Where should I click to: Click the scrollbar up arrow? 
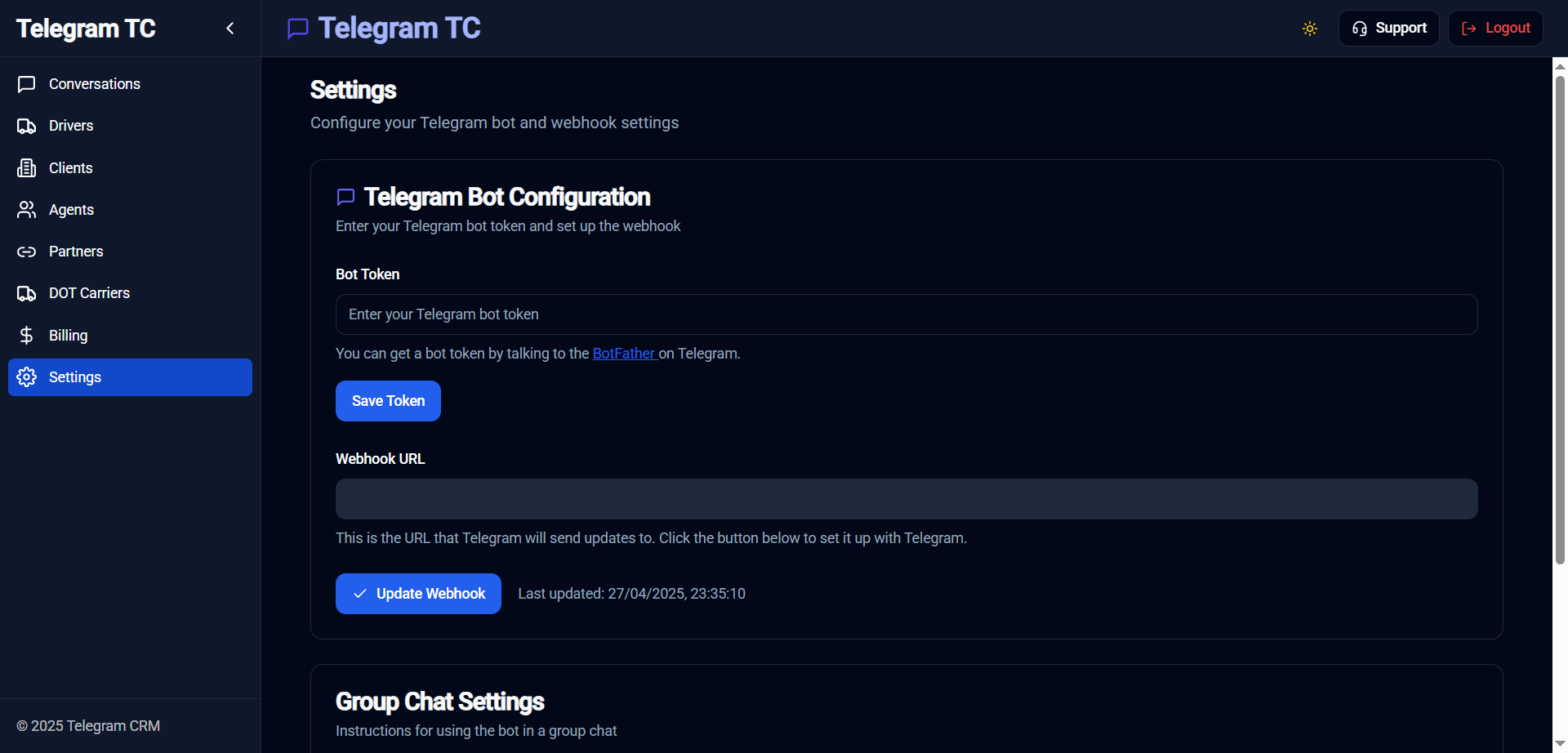click(1560, 66)
